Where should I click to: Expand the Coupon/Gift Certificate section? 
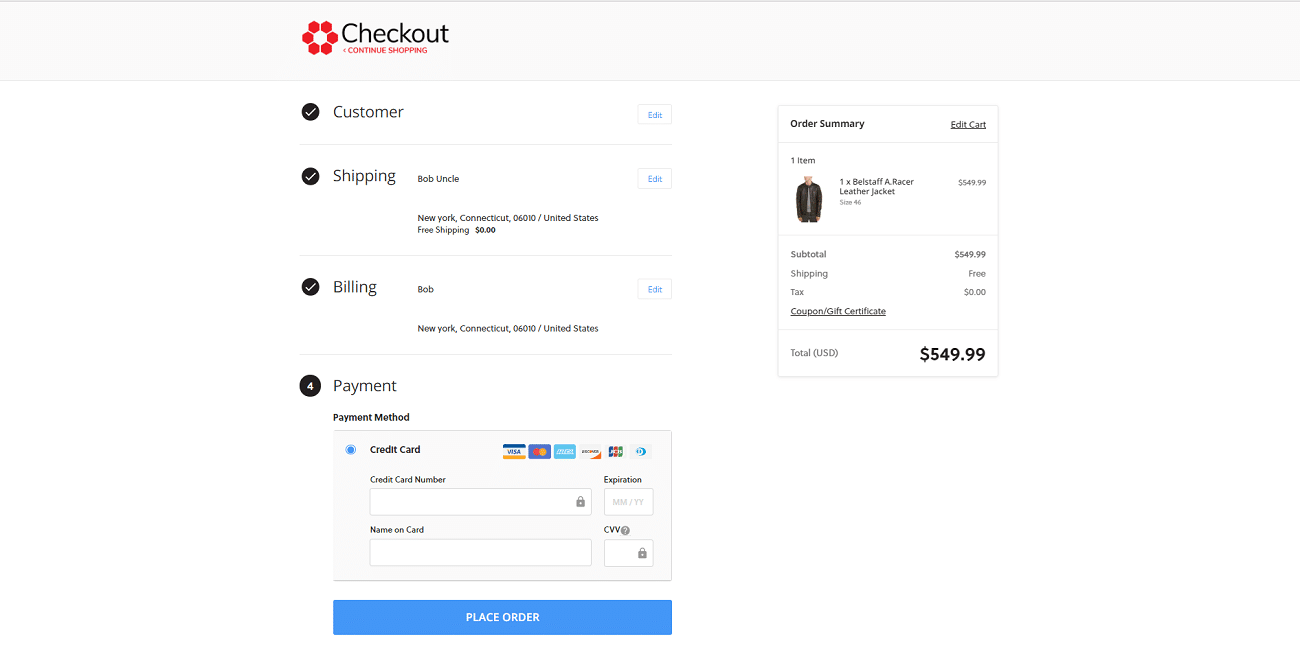pos(838,311)
